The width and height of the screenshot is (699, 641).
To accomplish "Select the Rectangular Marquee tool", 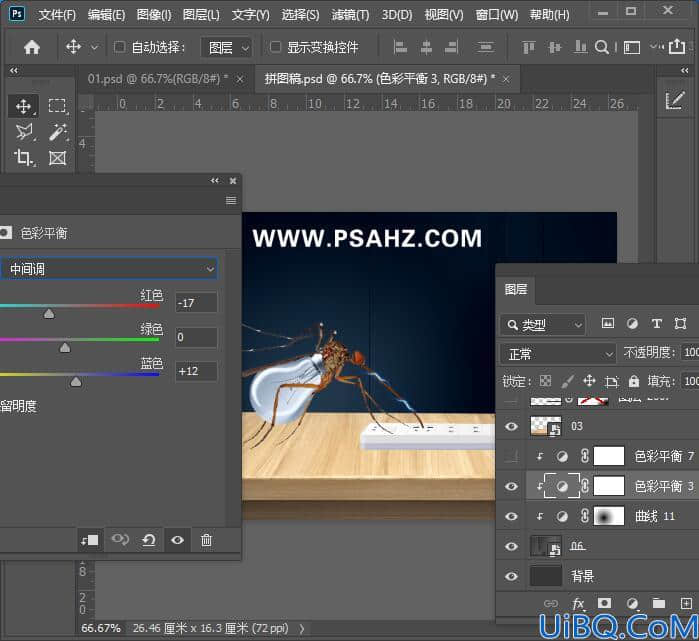I will 57,106.
